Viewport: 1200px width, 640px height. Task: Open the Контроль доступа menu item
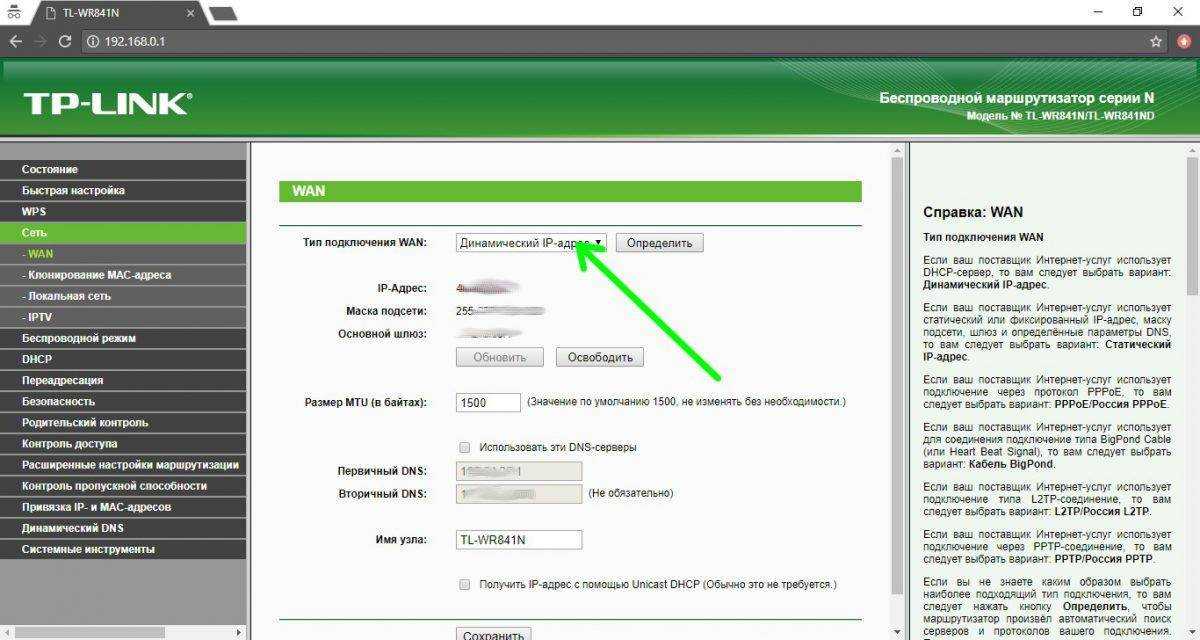[x=123, y=443]
